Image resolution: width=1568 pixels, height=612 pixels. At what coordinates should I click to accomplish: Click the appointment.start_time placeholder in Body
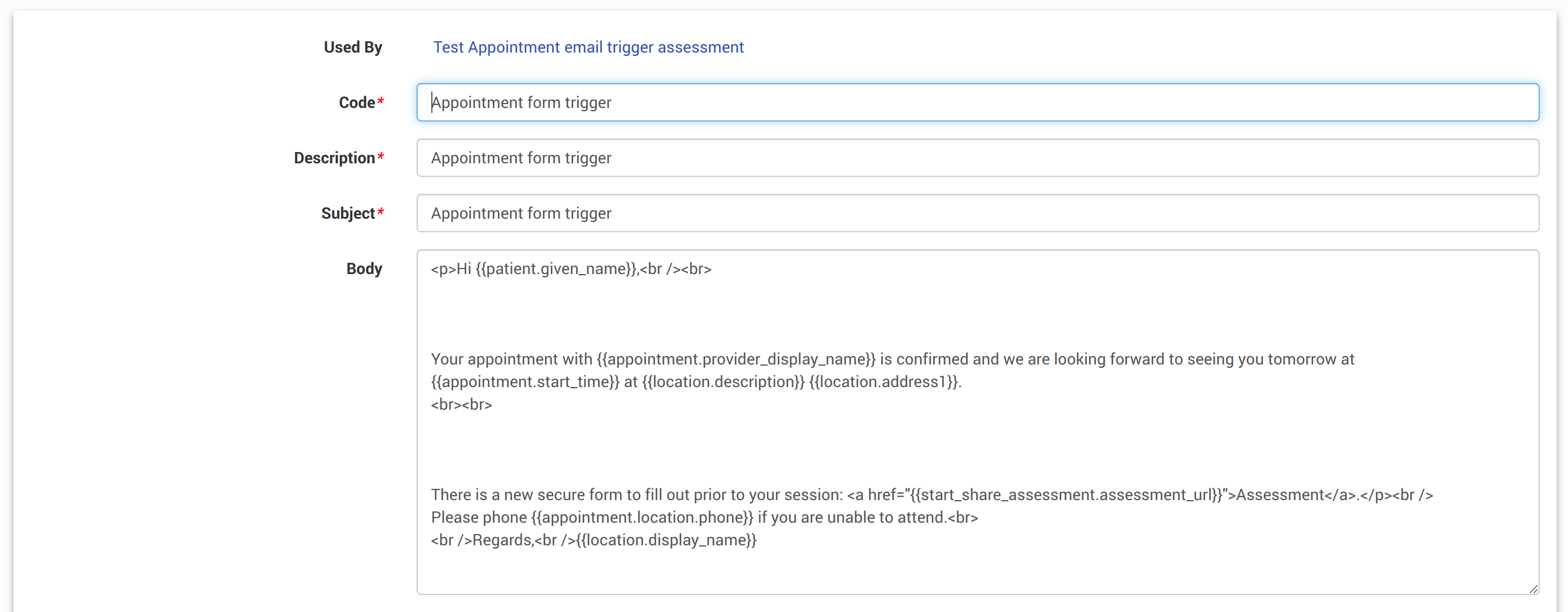coord(525,381)
